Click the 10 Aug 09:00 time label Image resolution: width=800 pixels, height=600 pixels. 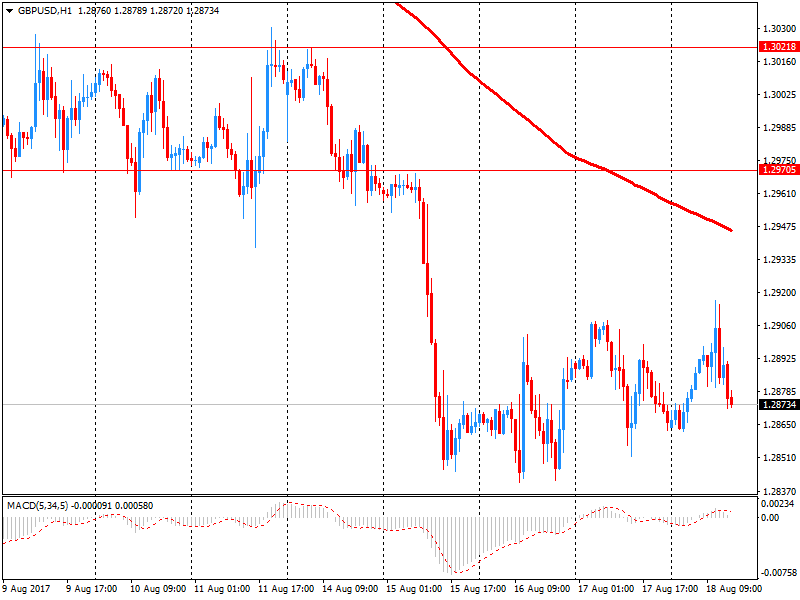click(x=158, y=589)
